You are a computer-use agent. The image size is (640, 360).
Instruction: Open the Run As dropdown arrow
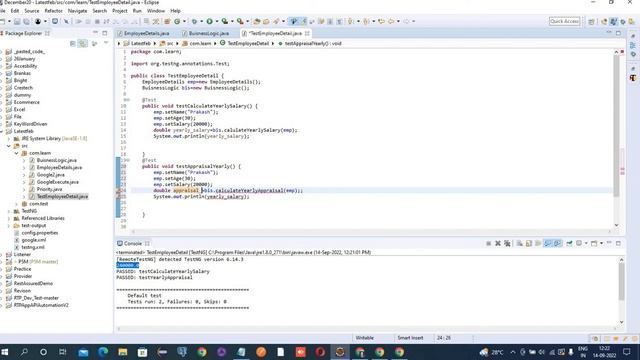[x=216, y=21]
